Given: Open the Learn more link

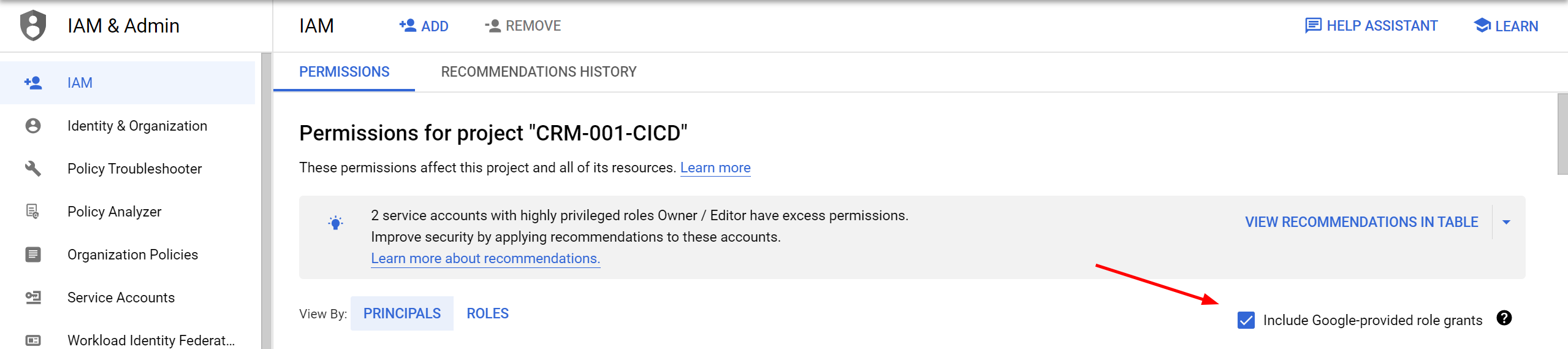Looking at the screenshot, I should click(715, 167).
